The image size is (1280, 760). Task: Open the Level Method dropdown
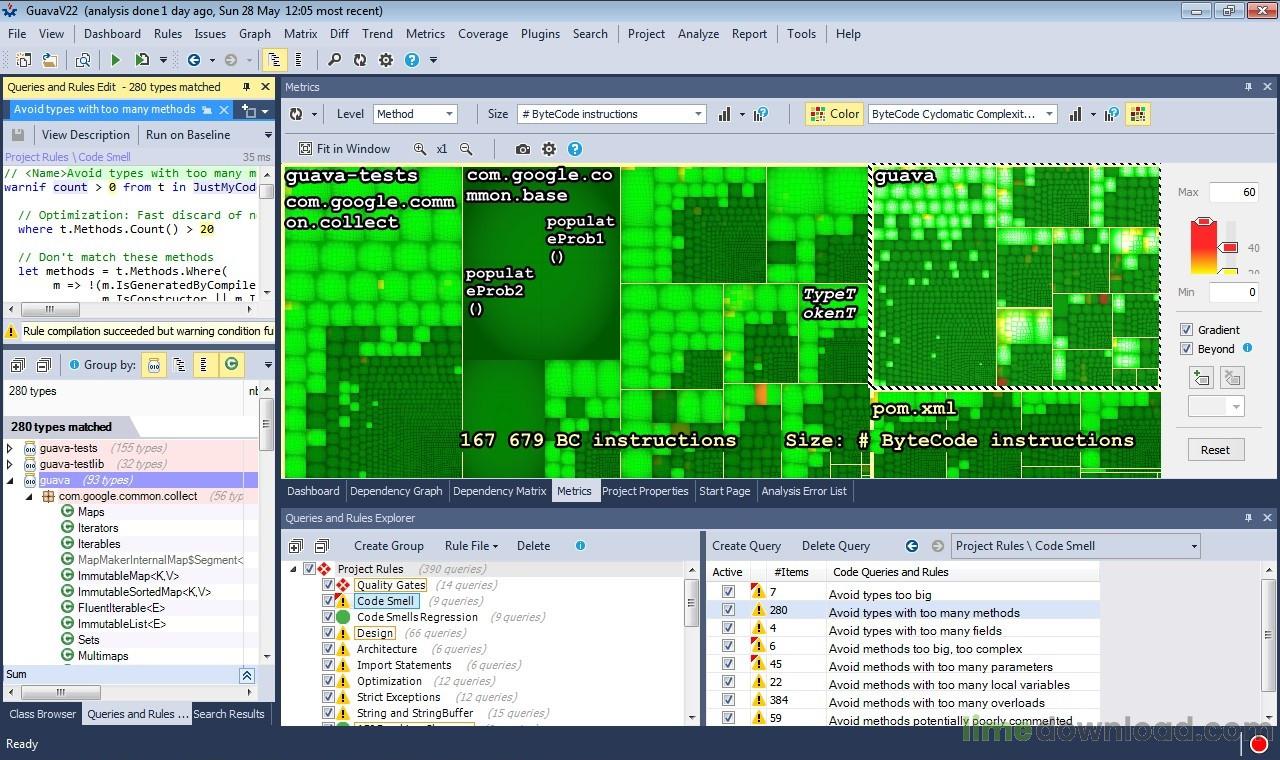415,114
